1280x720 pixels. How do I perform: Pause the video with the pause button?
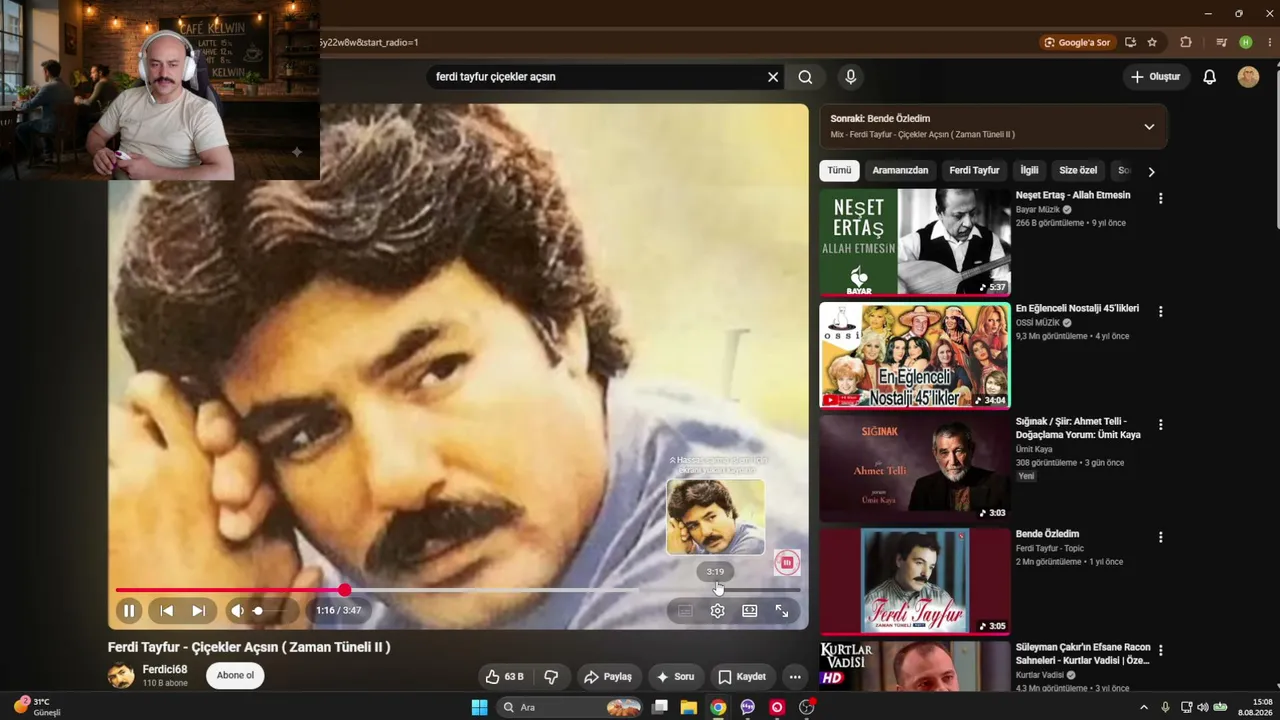pyautogui.click(x=129, y=611)
